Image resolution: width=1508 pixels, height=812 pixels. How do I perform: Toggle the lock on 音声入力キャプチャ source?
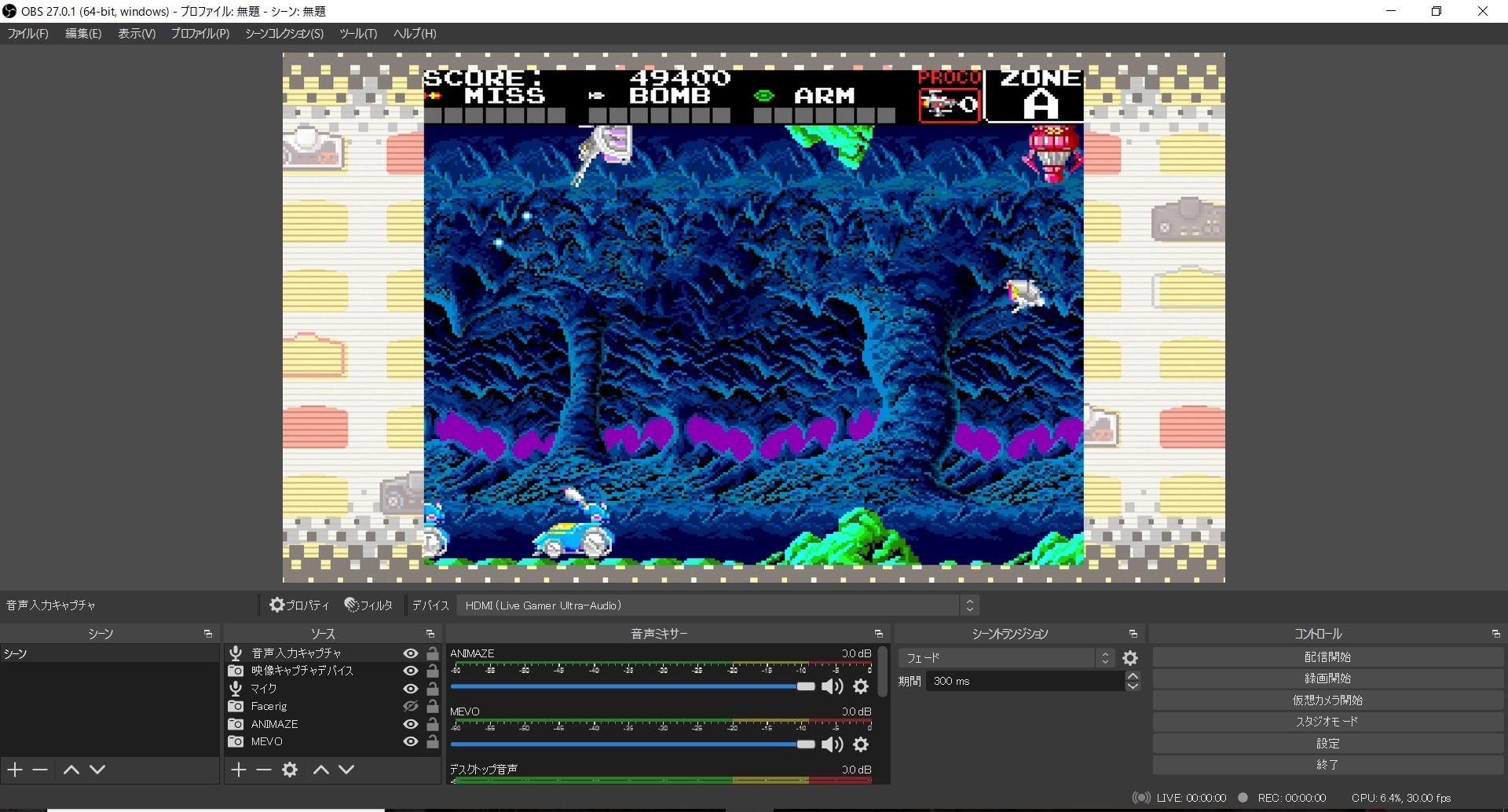click(x=433, y=653)
